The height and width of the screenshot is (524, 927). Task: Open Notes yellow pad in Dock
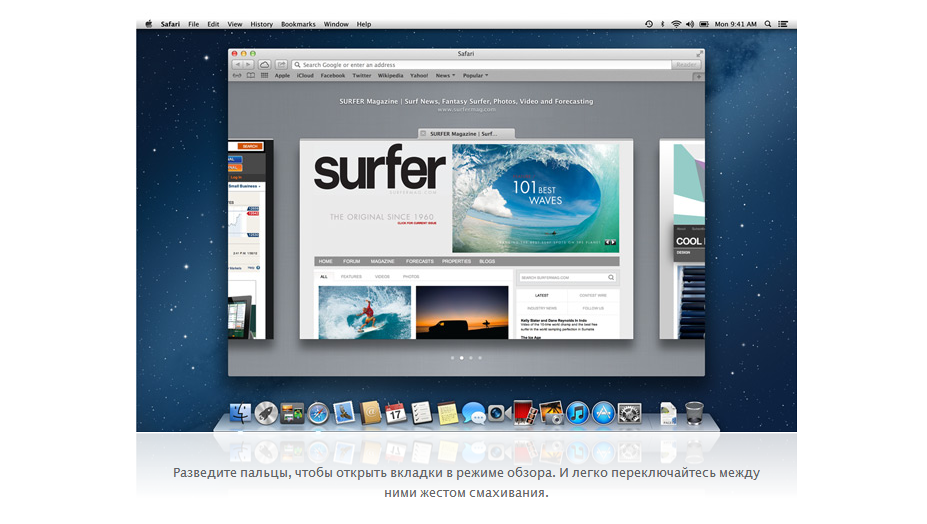(448, 413)
